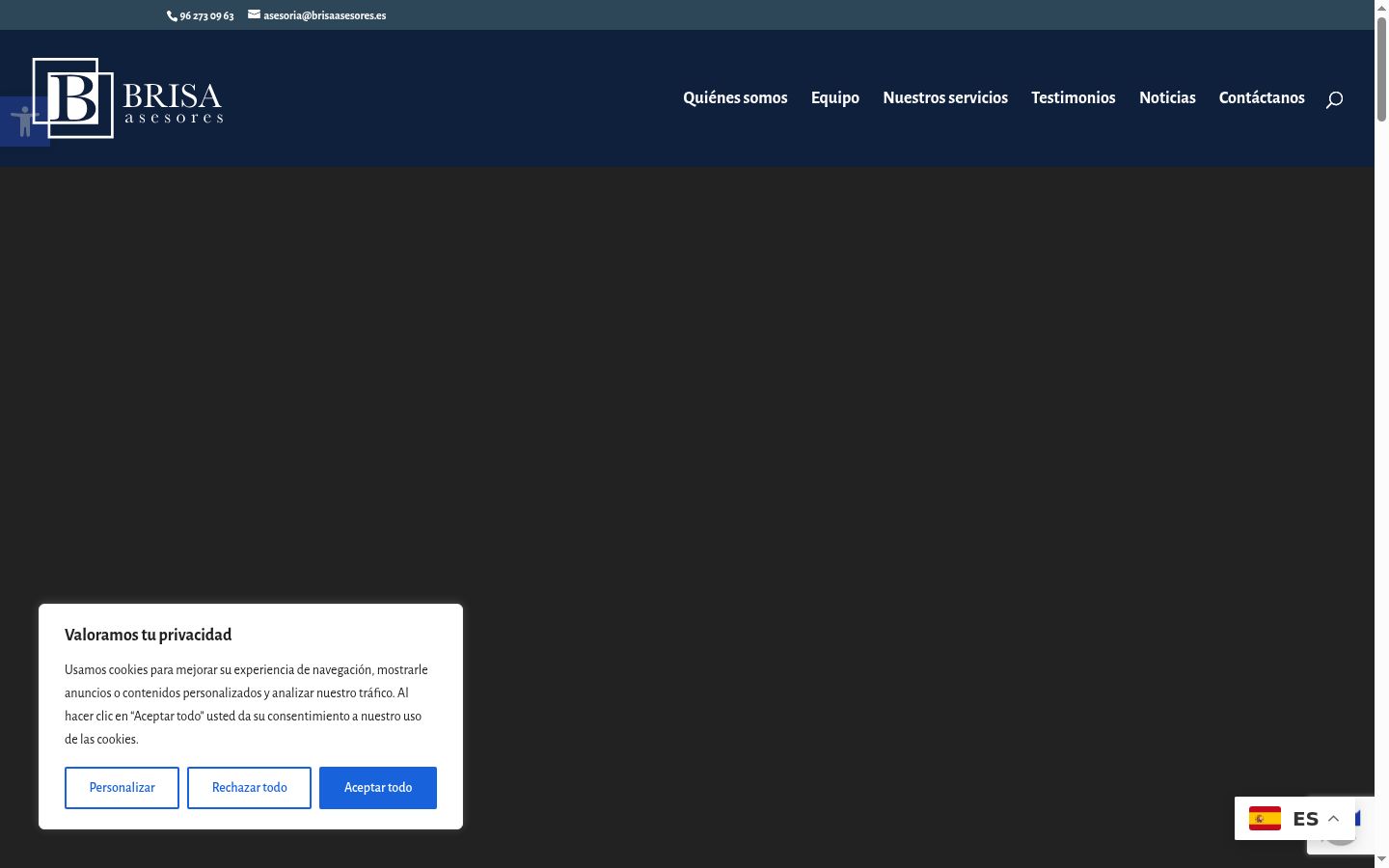Click the Personalizar cookie button
1389x868 pixels.
(122, 788)
